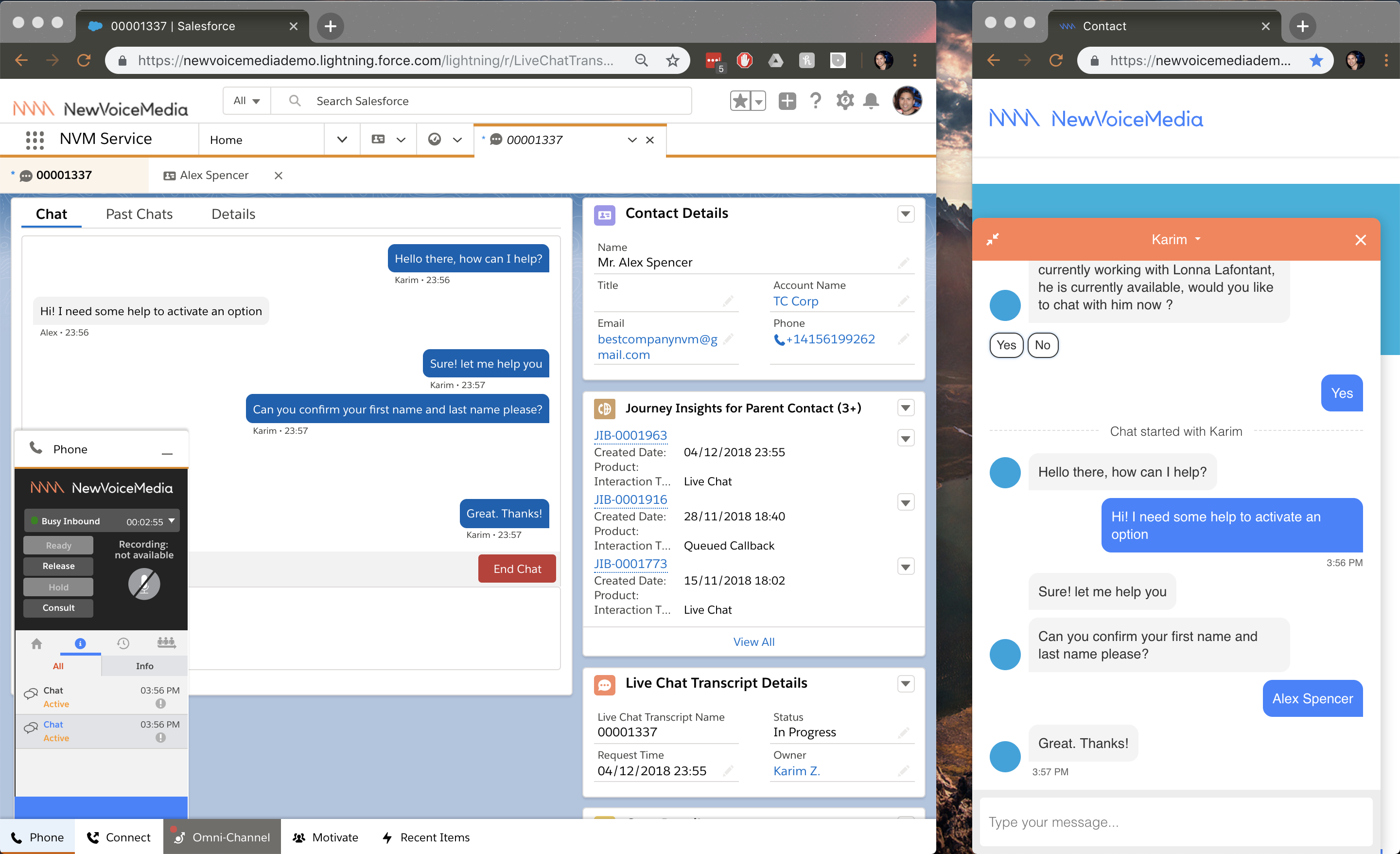Open the phone panel team group icon
Viewport: 1400px width, 854px height.
(166, 642)
